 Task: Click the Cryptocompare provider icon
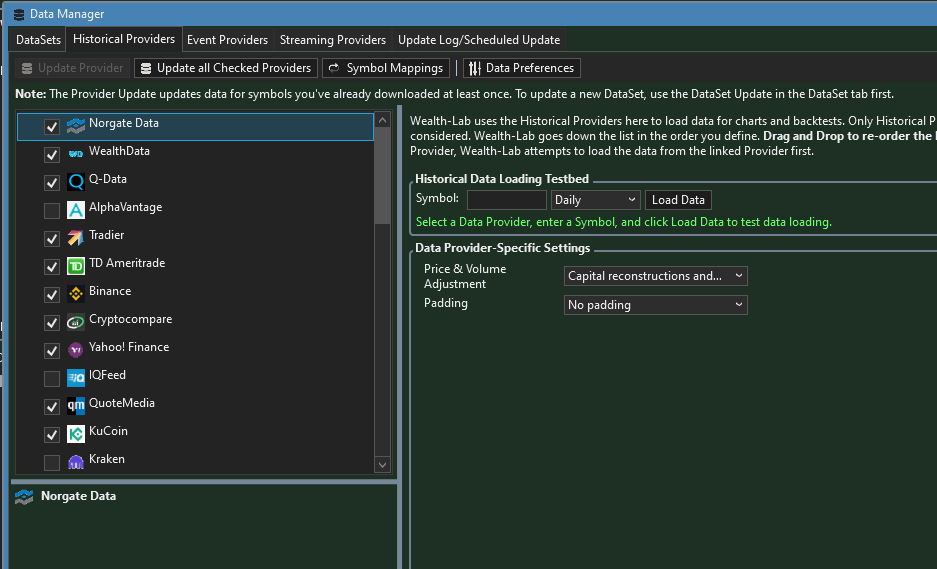pyautogui.click(x=76, y=322)
